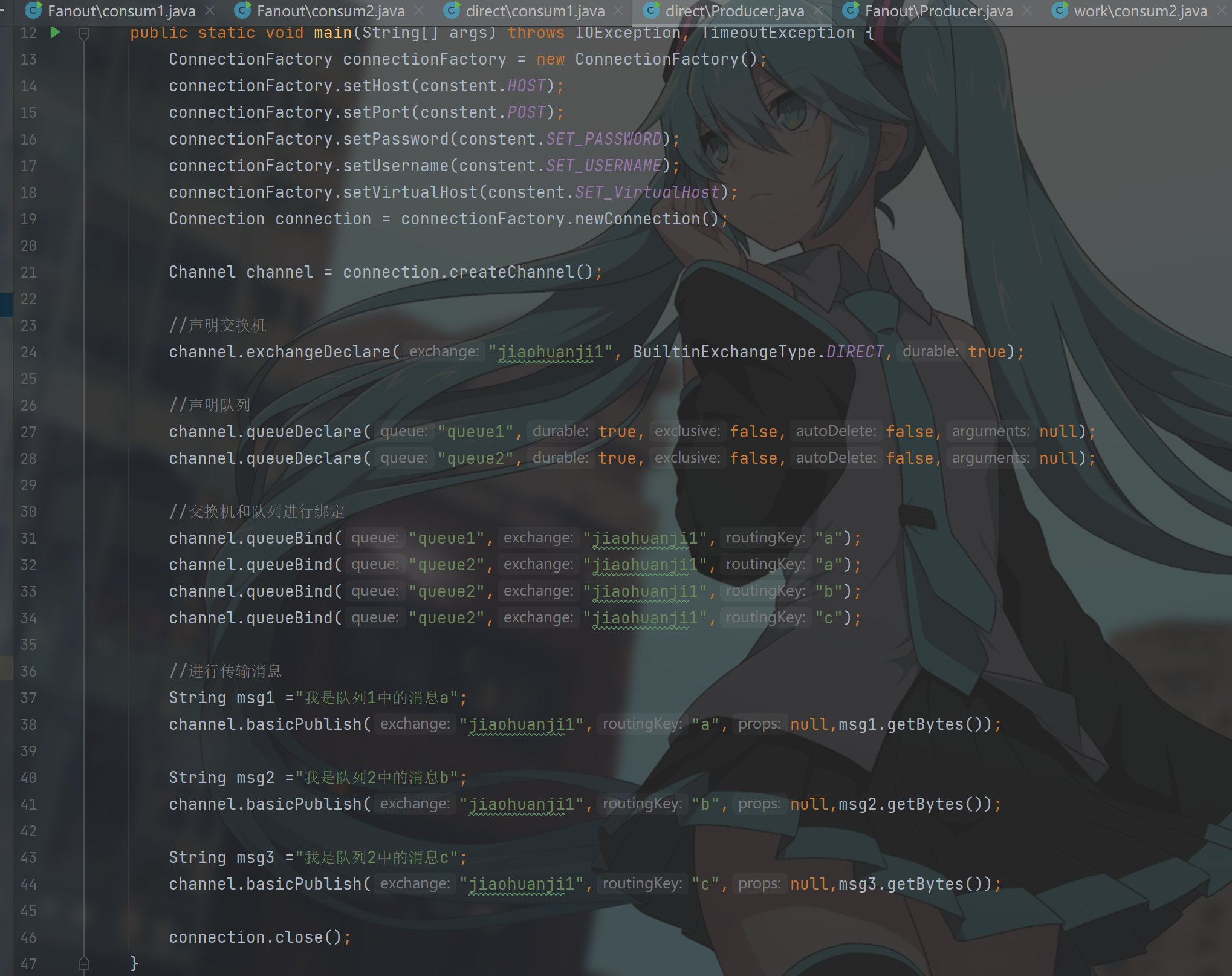Viewport: 1232px width, 976px height.
Task: Collapse the main method fold marker on line 12
Action: (84, 34)
